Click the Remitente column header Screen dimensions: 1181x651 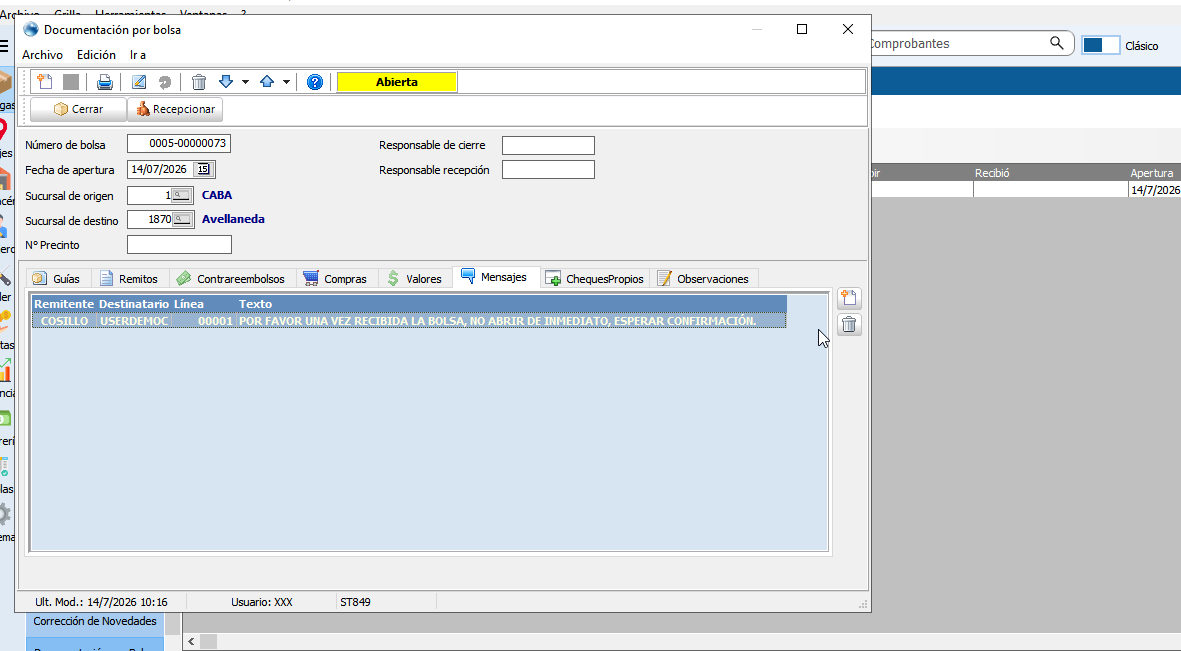click(64, 304)
